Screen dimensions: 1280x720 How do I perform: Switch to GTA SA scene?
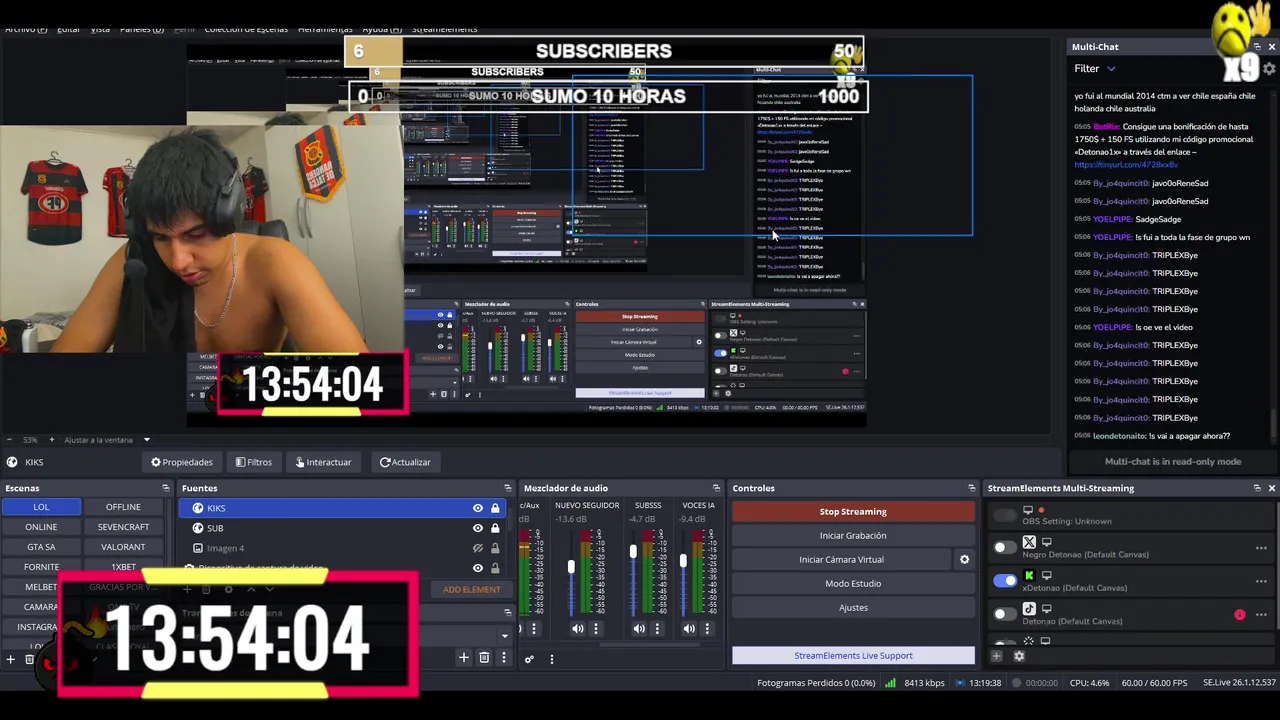[41, 547]
